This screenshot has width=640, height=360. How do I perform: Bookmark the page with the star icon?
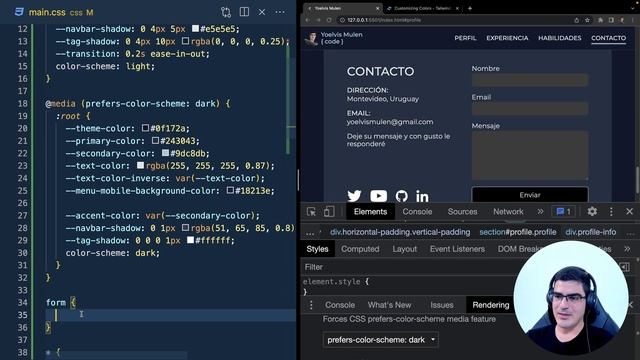tap(587, 20)
